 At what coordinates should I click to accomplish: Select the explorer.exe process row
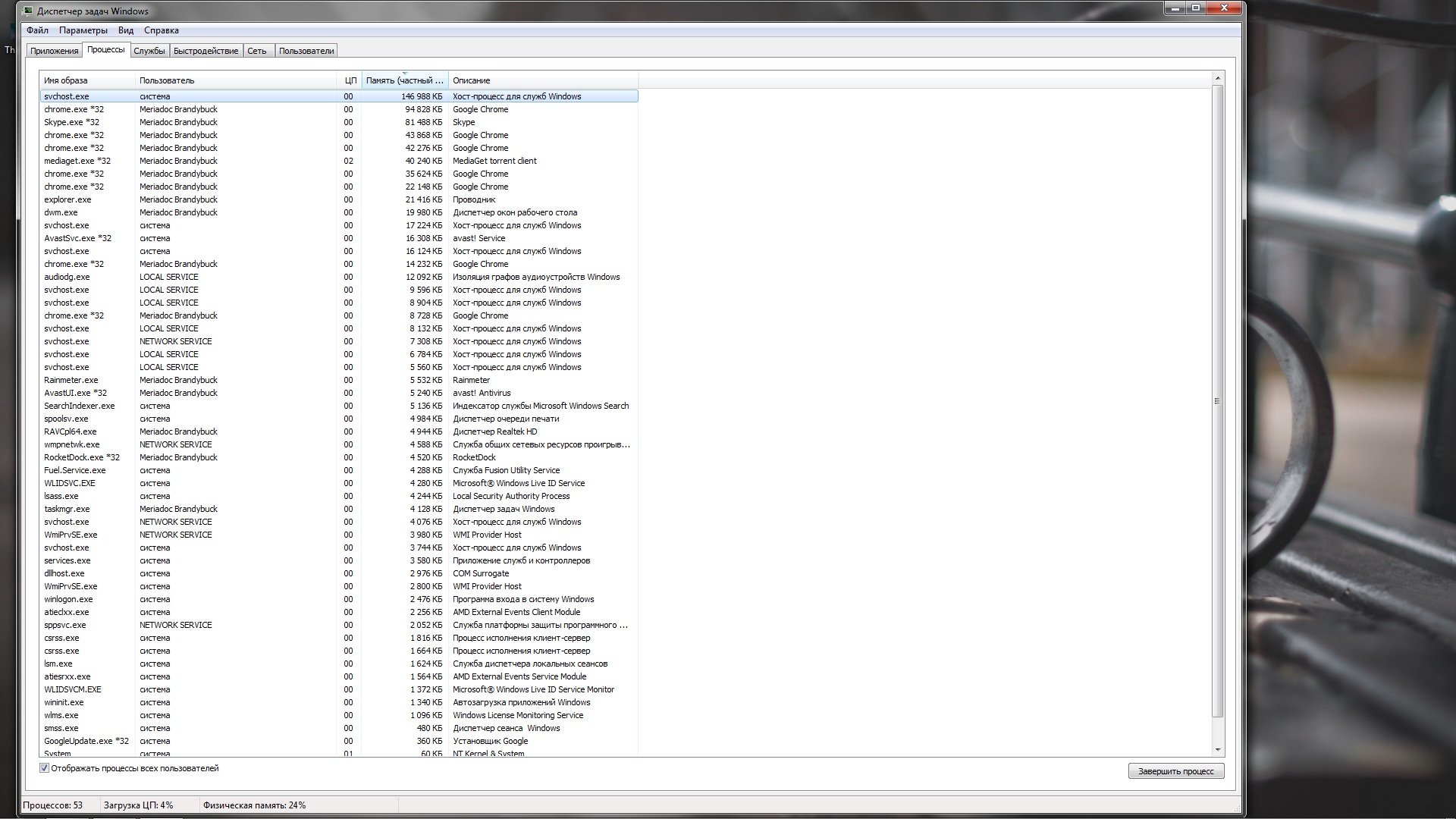[67, 199]
